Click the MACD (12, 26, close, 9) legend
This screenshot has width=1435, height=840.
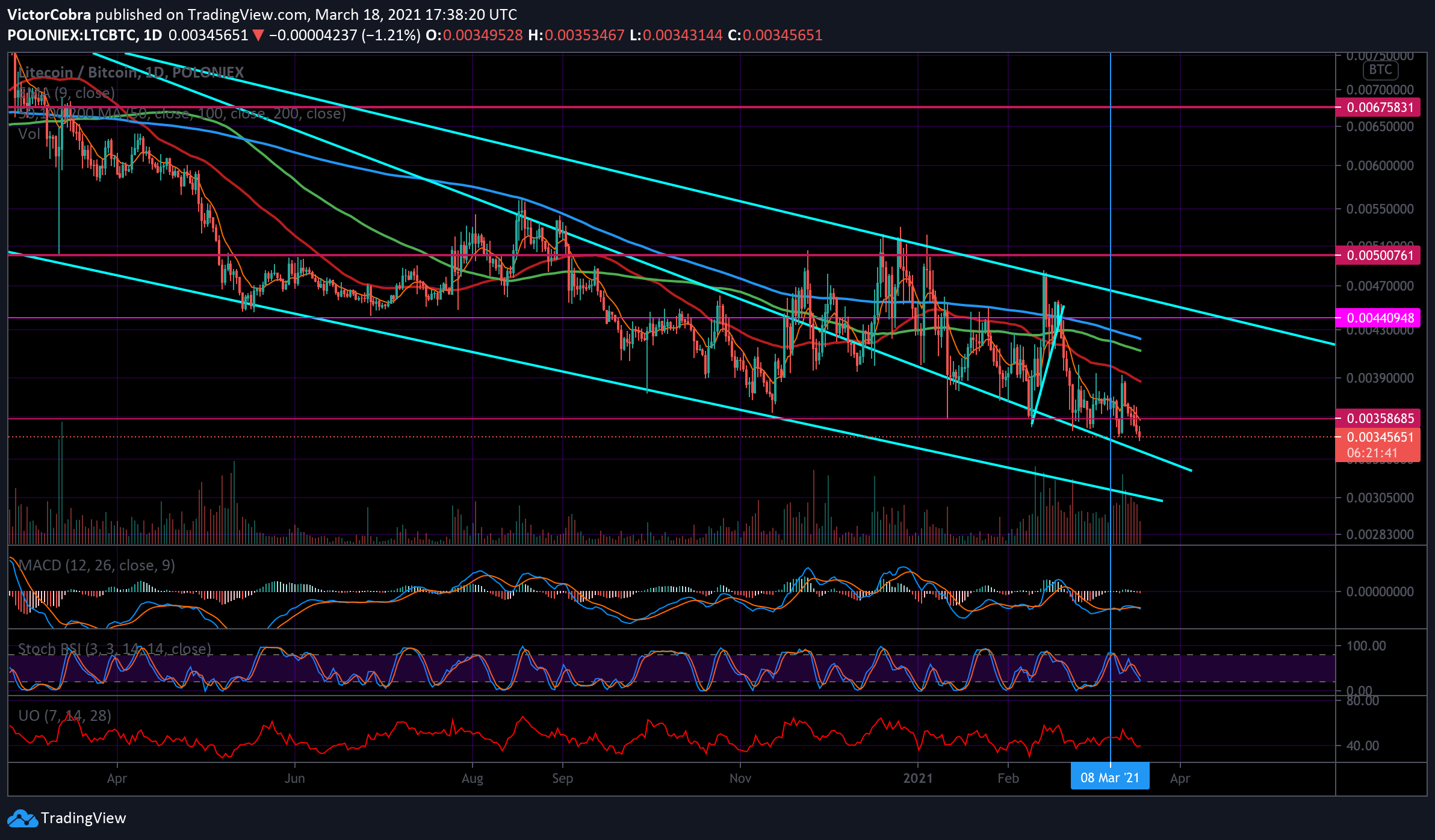pos(97,565)
